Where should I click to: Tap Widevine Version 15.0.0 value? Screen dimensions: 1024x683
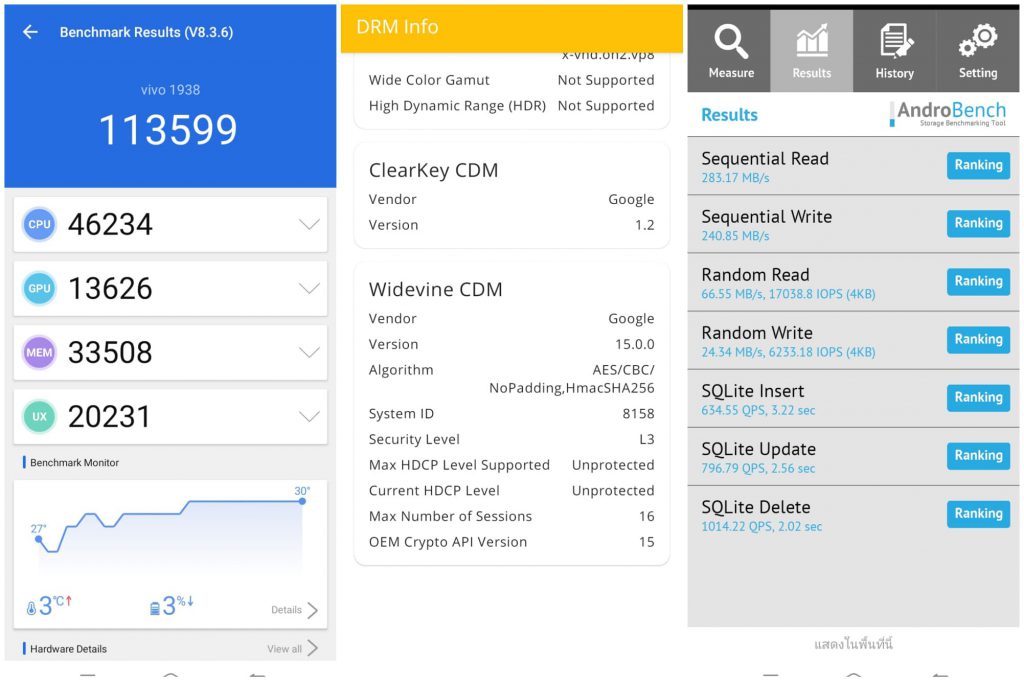coord(634,344)
